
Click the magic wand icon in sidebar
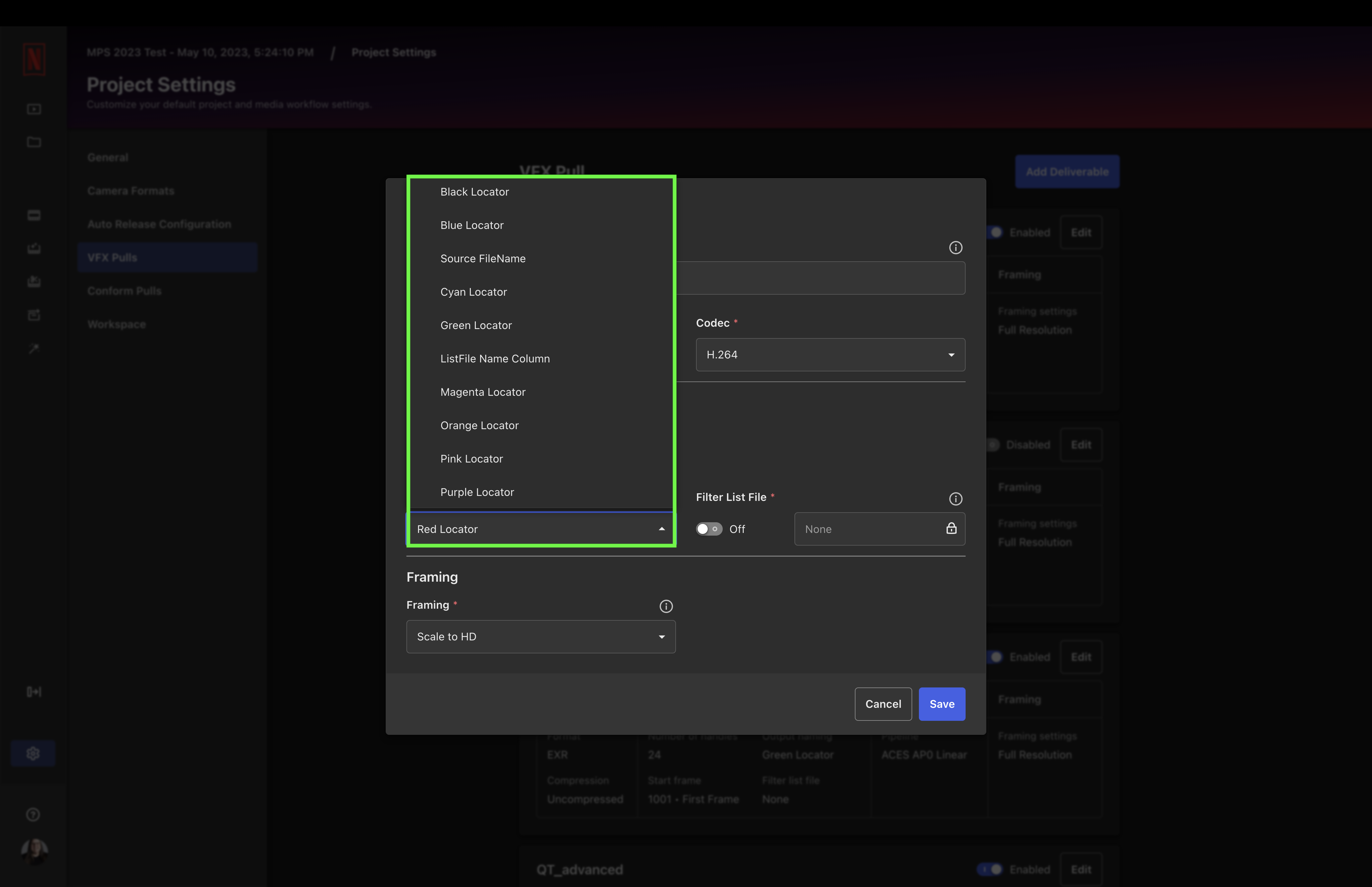[34, 348]
